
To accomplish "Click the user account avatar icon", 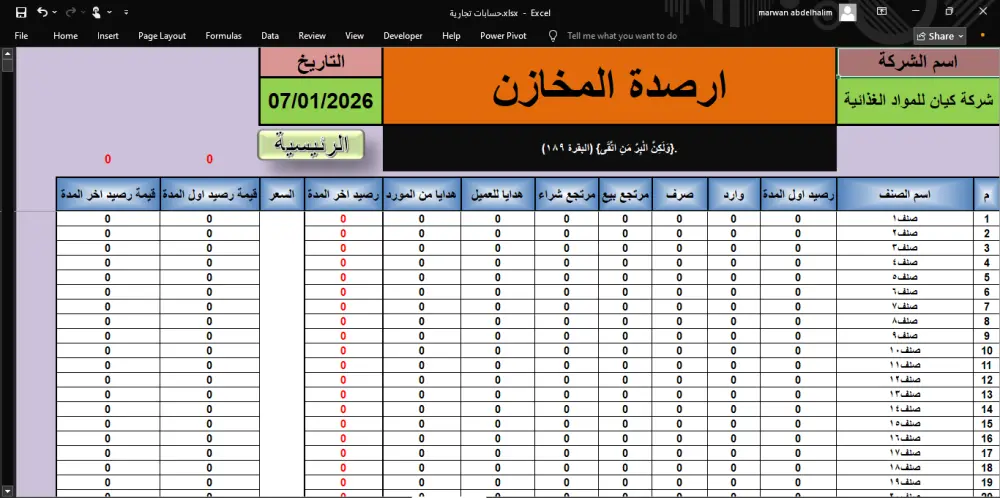I will (x=848, y=12).
